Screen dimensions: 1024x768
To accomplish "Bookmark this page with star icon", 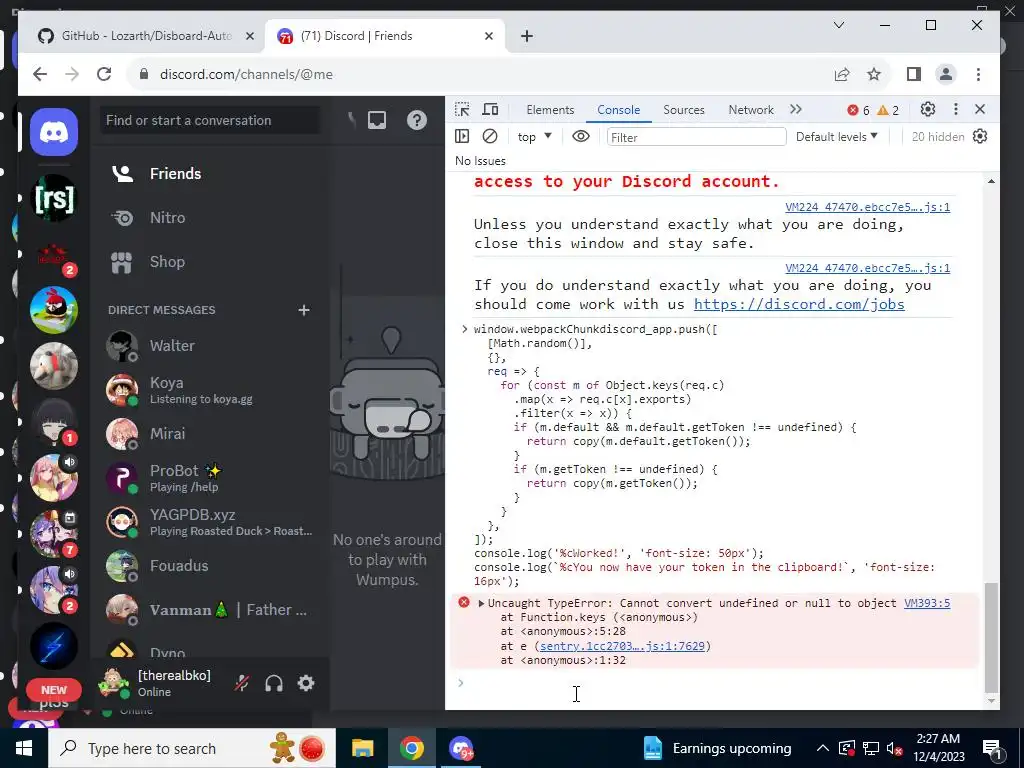I will pyautogui.click(x=874, y=74).
